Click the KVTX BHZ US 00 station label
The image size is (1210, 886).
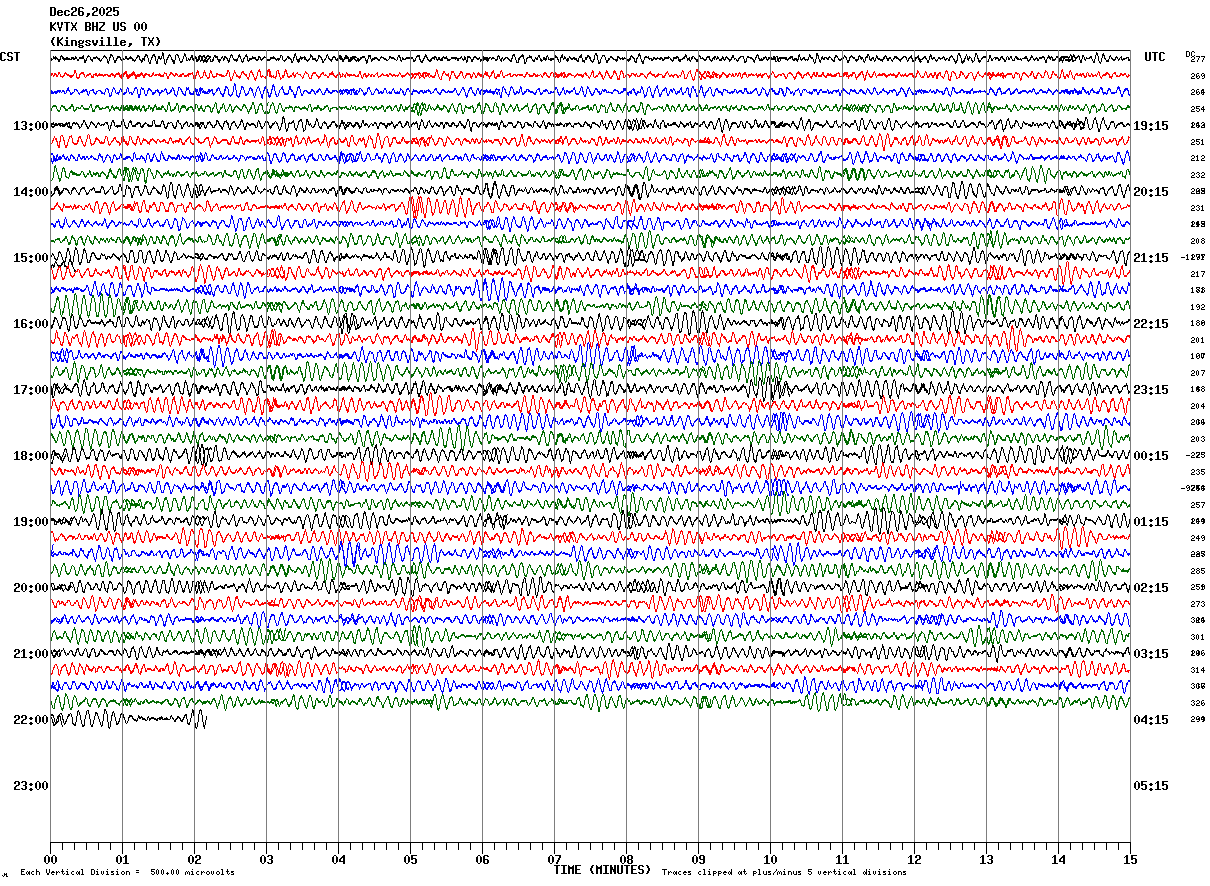(x=98, y=27)
